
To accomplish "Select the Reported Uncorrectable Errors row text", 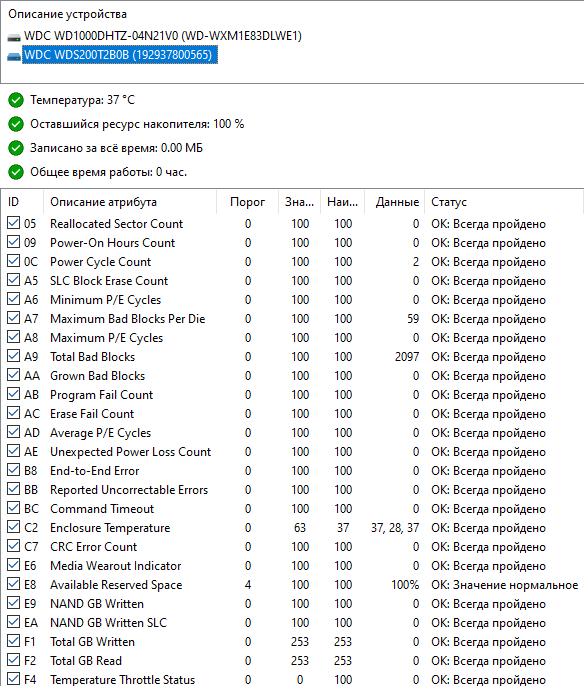I will (x=129, y=490).
